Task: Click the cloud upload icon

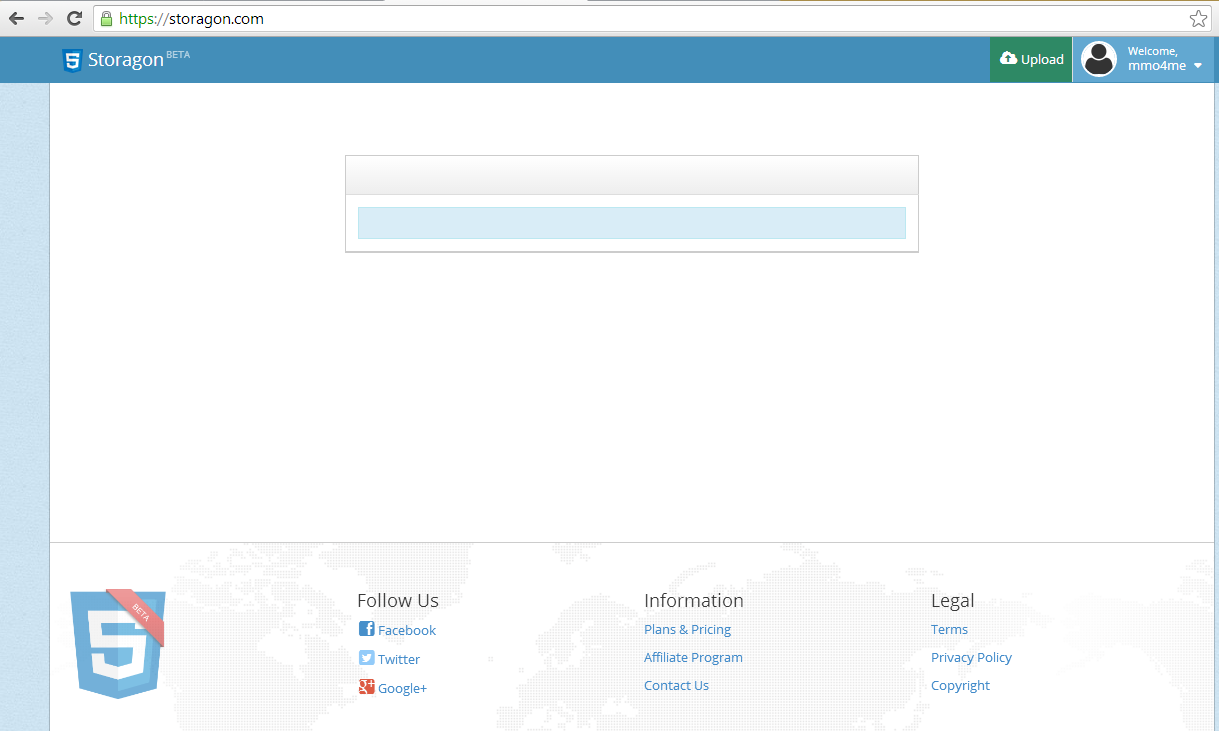Action: (x=1008, y=59)
